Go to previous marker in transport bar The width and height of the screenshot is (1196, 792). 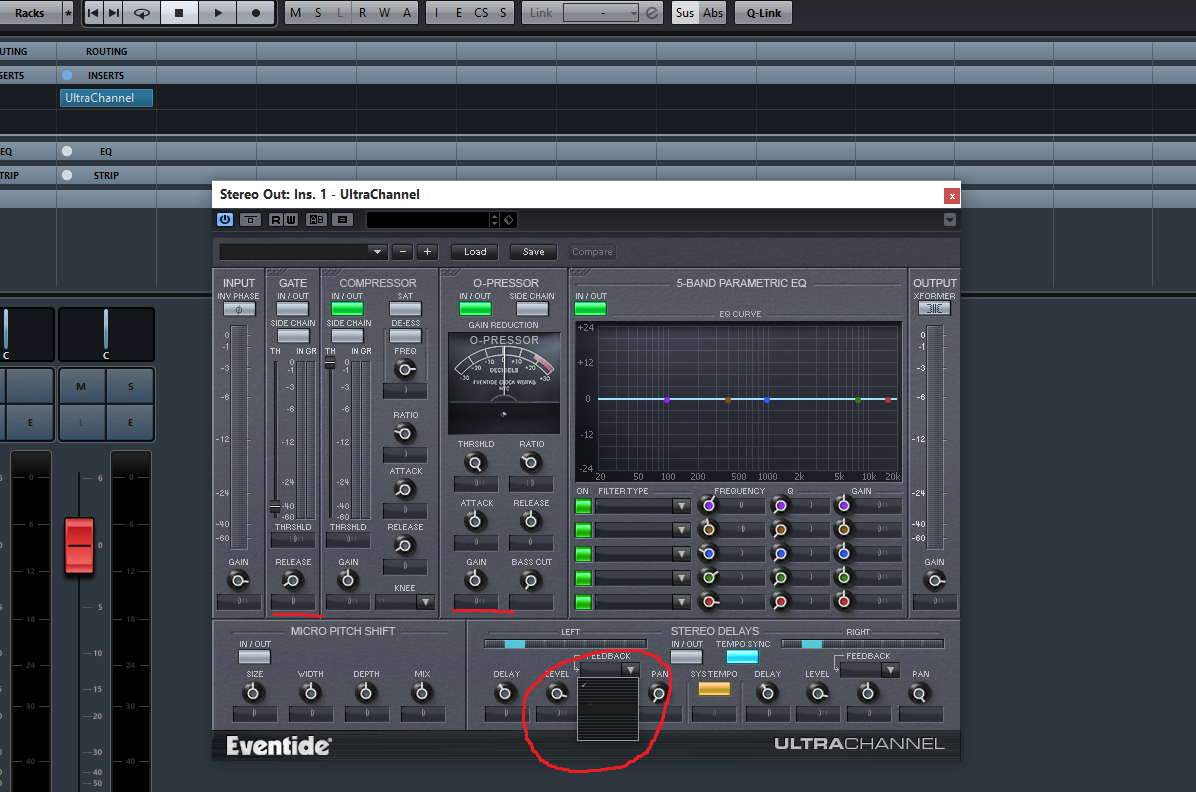(x=93, y=13)
